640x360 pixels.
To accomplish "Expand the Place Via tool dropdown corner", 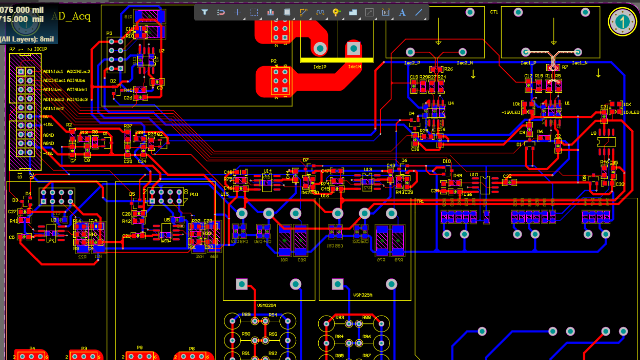I will point(342,18).
